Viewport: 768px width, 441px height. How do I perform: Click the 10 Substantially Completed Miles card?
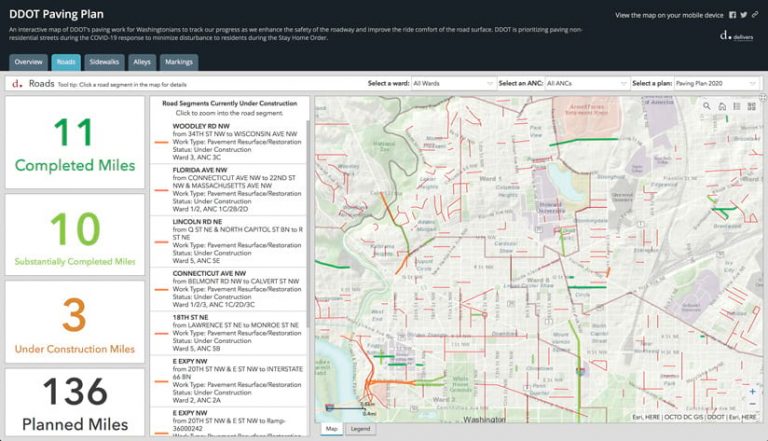point(75,235)
